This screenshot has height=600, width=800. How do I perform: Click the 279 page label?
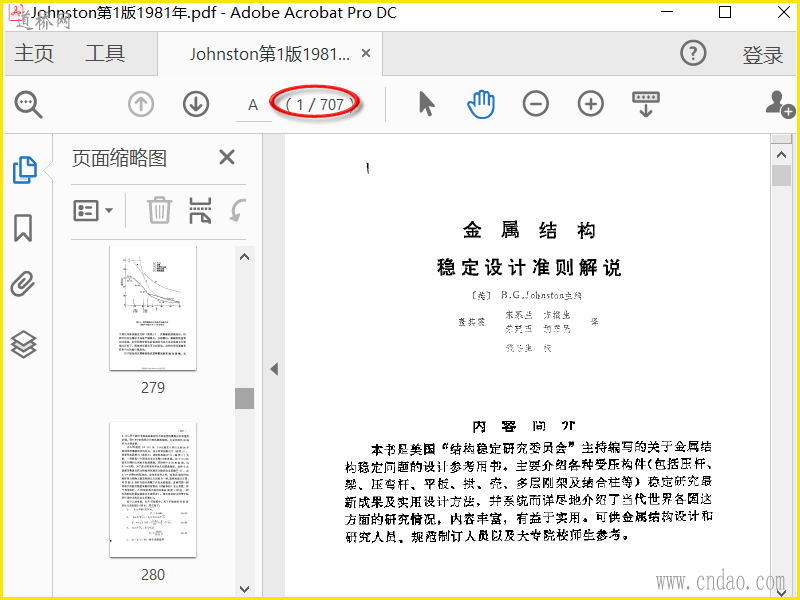153,388
